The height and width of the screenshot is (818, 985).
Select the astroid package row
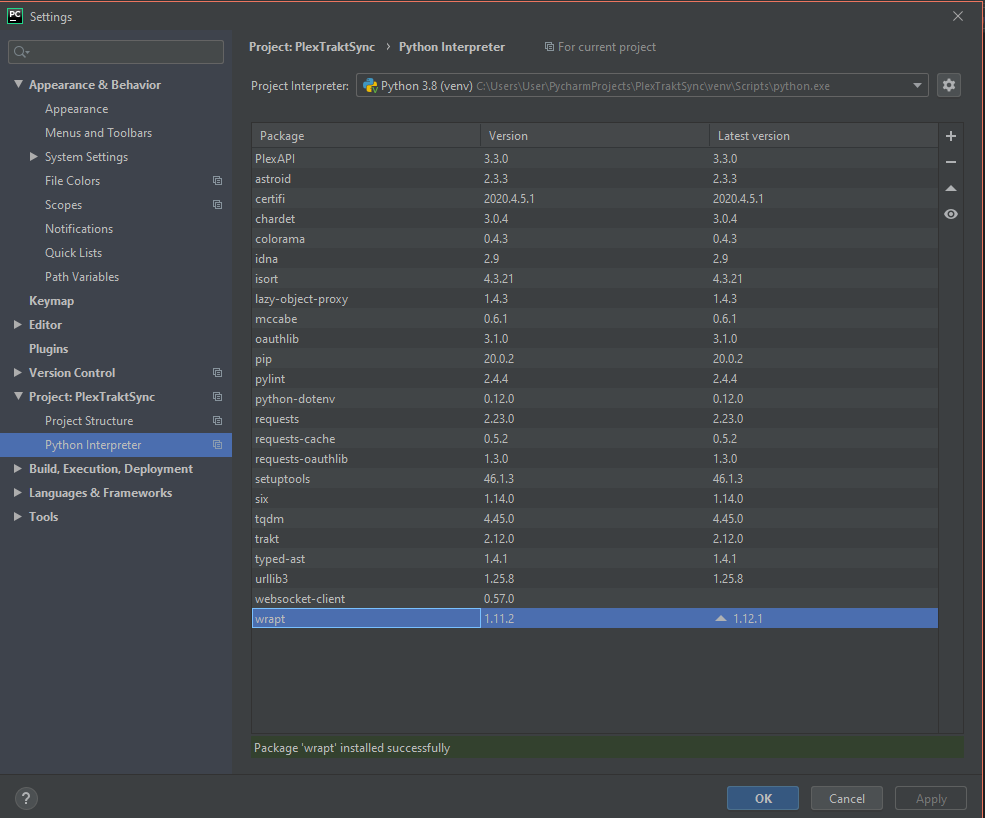point(595,179)
